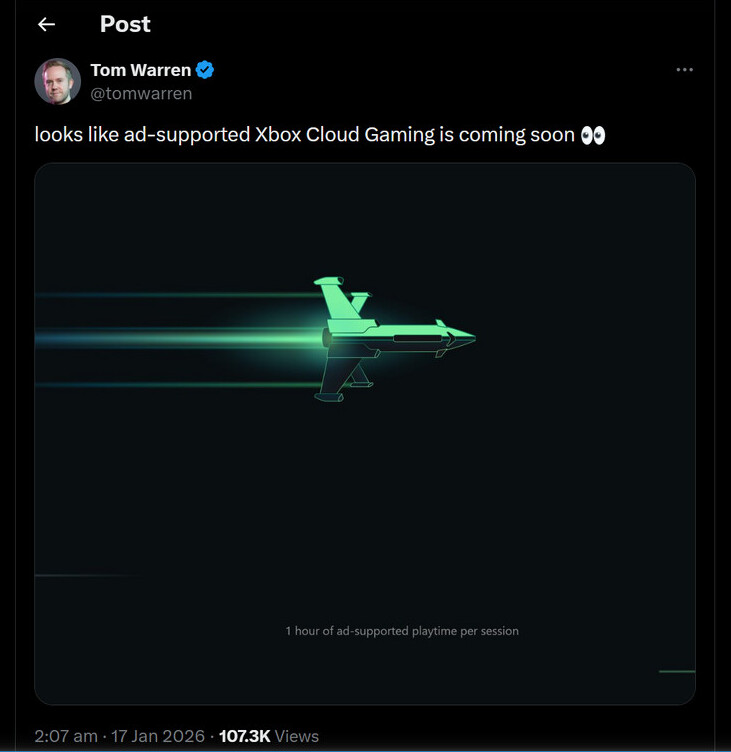Open the three-dot more options menu
This screenshot has width=731, height=752.
[684, 70]
